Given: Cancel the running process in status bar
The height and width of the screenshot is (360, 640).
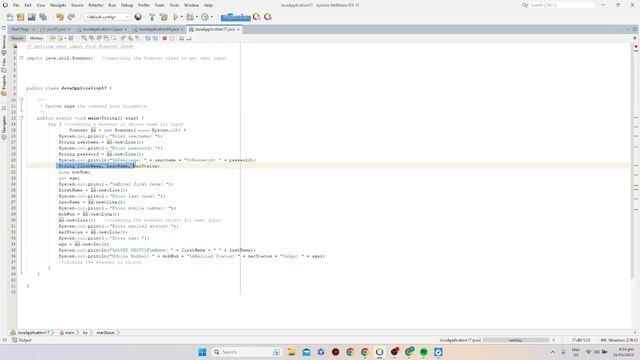Looking at the screenshot, I should point(554,340).
